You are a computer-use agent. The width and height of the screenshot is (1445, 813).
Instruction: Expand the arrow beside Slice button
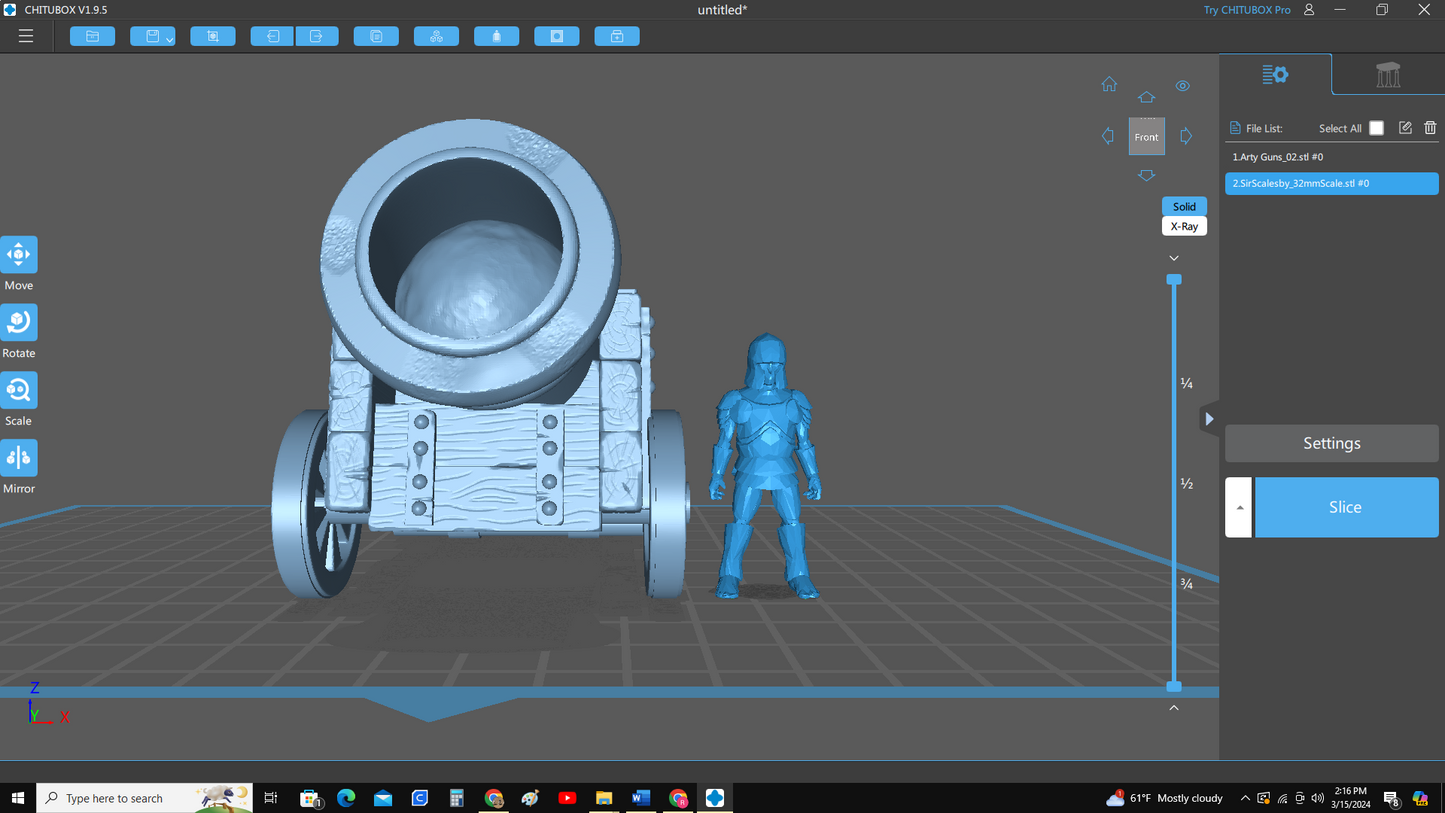pyautogui.click(x=1239, y=507)
